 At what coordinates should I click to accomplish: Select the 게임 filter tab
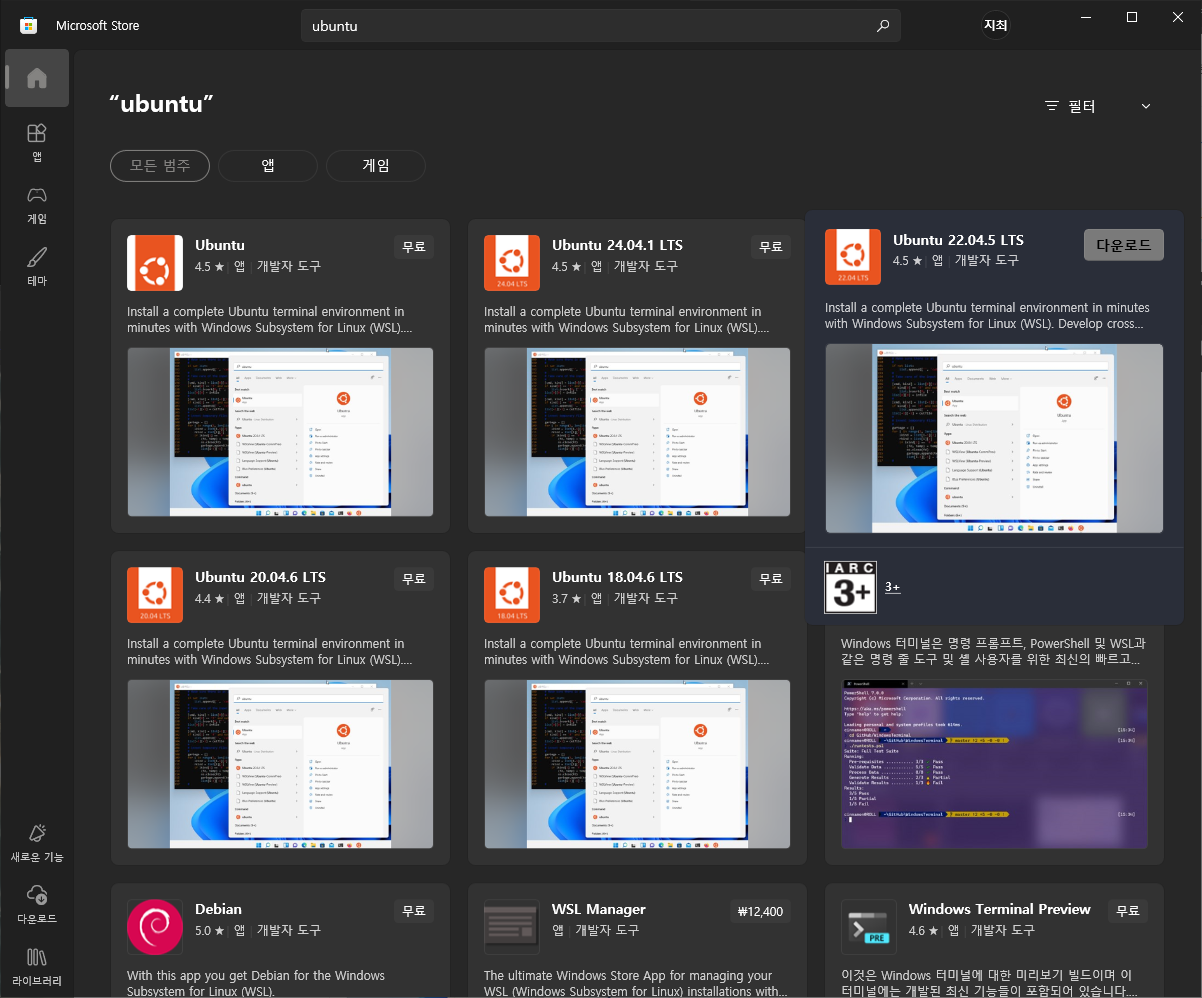(x=376, y=166)
